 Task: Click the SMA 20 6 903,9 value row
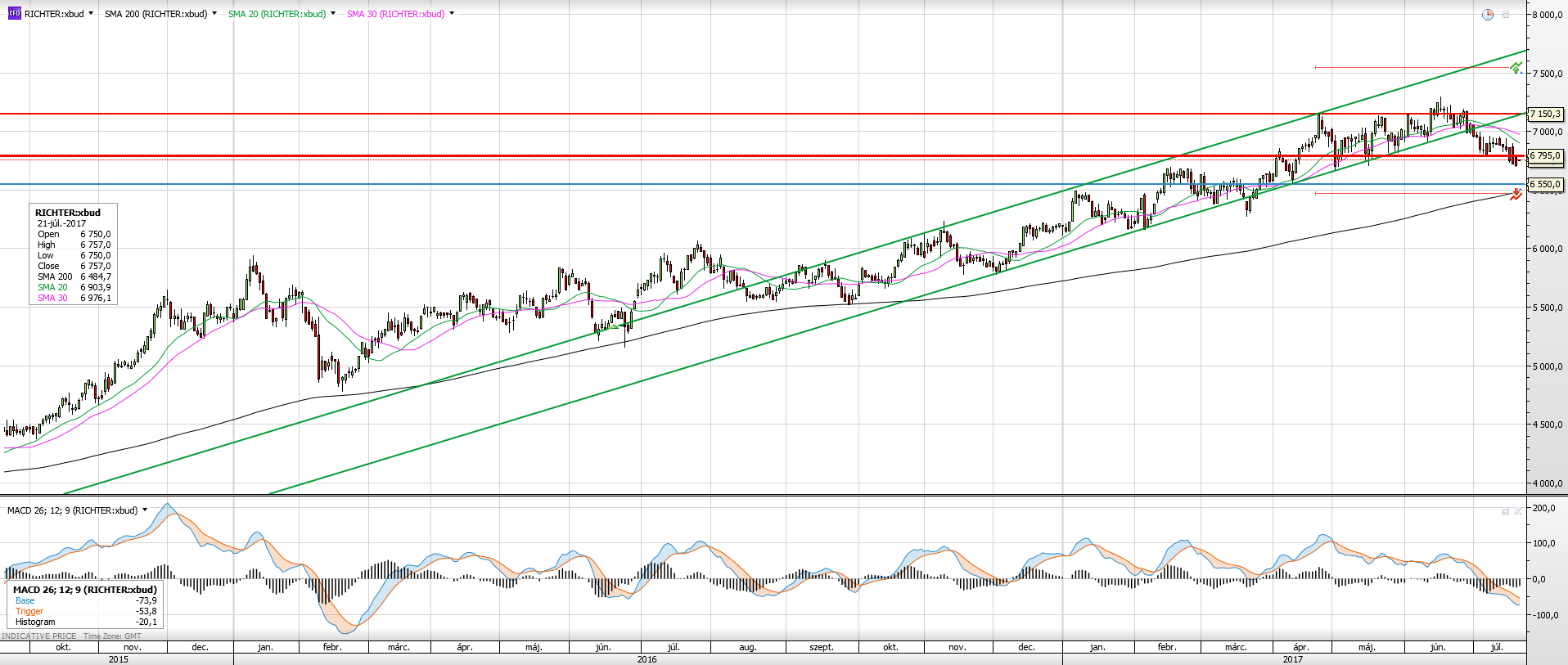coord(74,287)
